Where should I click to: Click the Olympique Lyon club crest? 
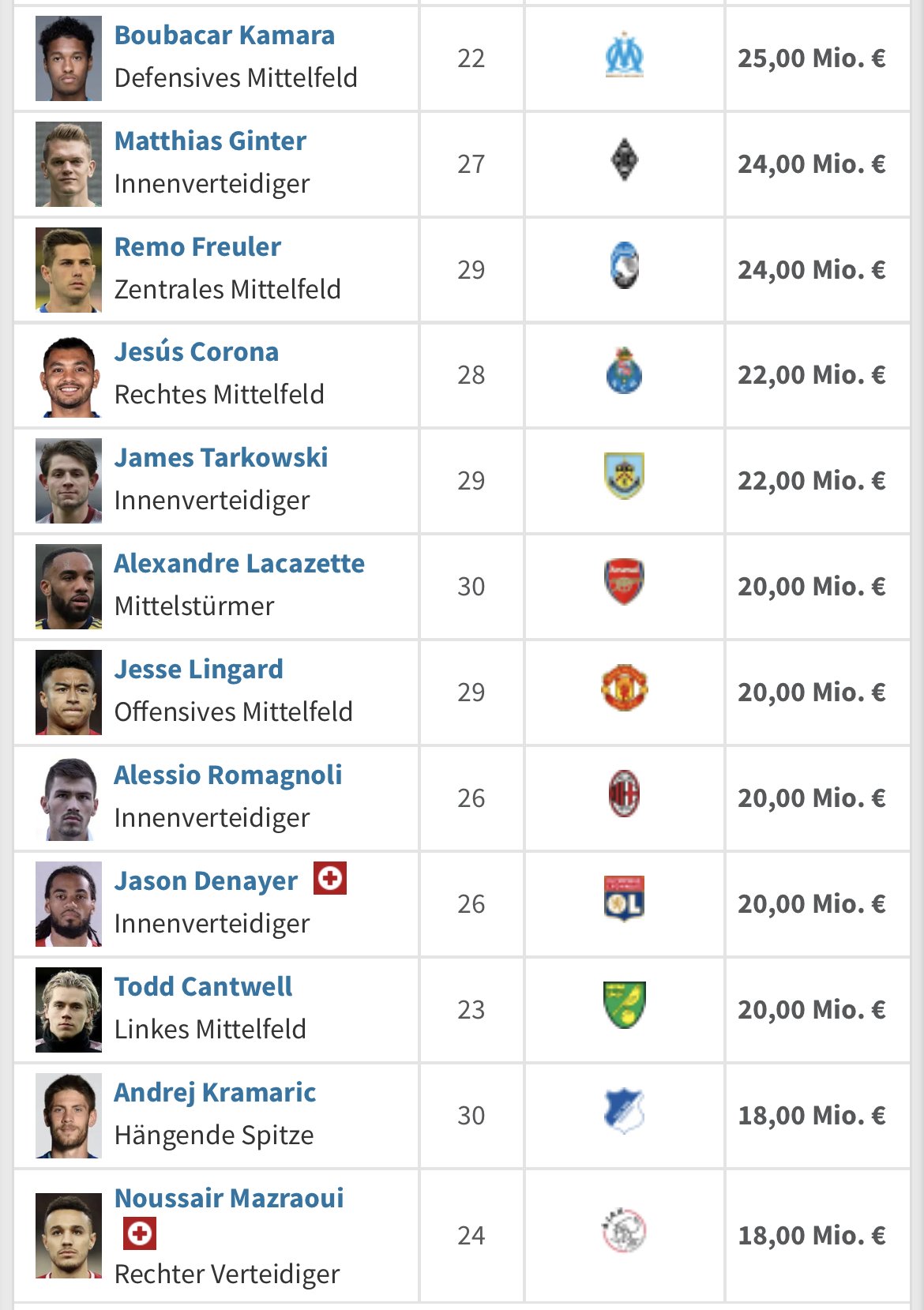(624, 899)
